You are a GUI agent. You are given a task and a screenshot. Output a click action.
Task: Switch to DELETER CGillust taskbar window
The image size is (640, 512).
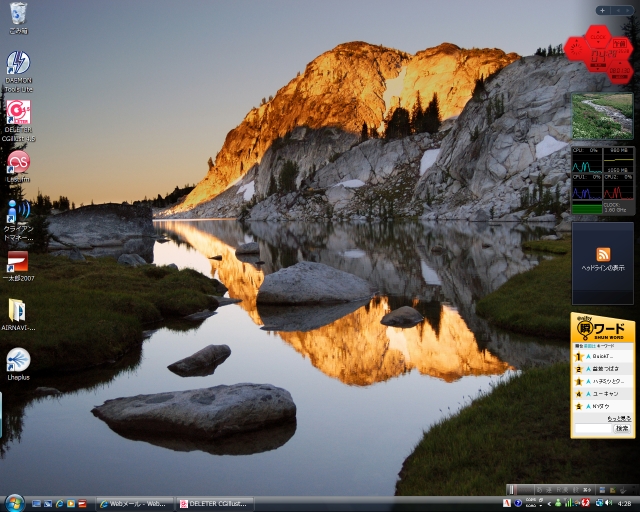click(x=214, y=503)
